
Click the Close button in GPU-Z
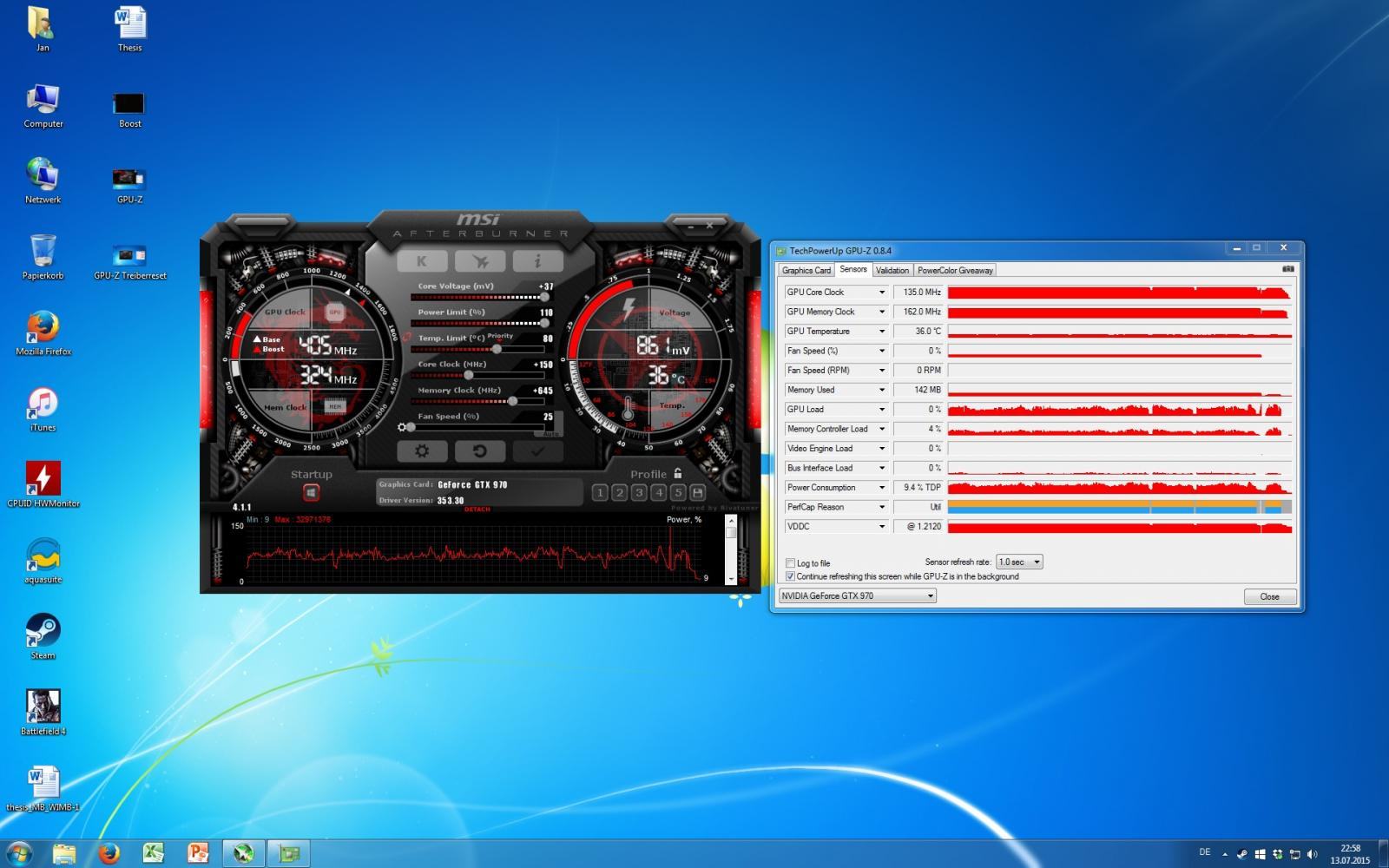[x=1270, y=596]
